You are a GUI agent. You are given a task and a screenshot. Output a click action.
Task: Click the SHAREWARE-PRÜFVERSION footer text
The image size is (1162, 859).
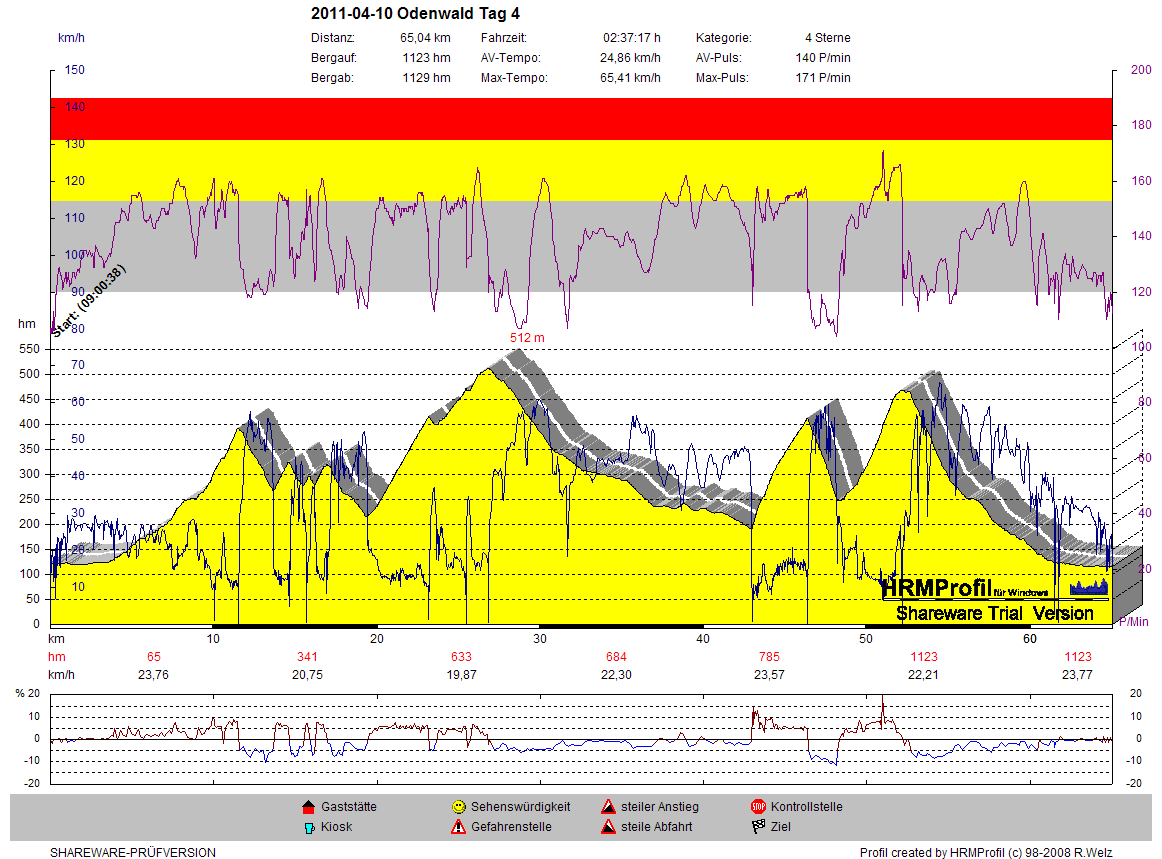tap(133, 853)
